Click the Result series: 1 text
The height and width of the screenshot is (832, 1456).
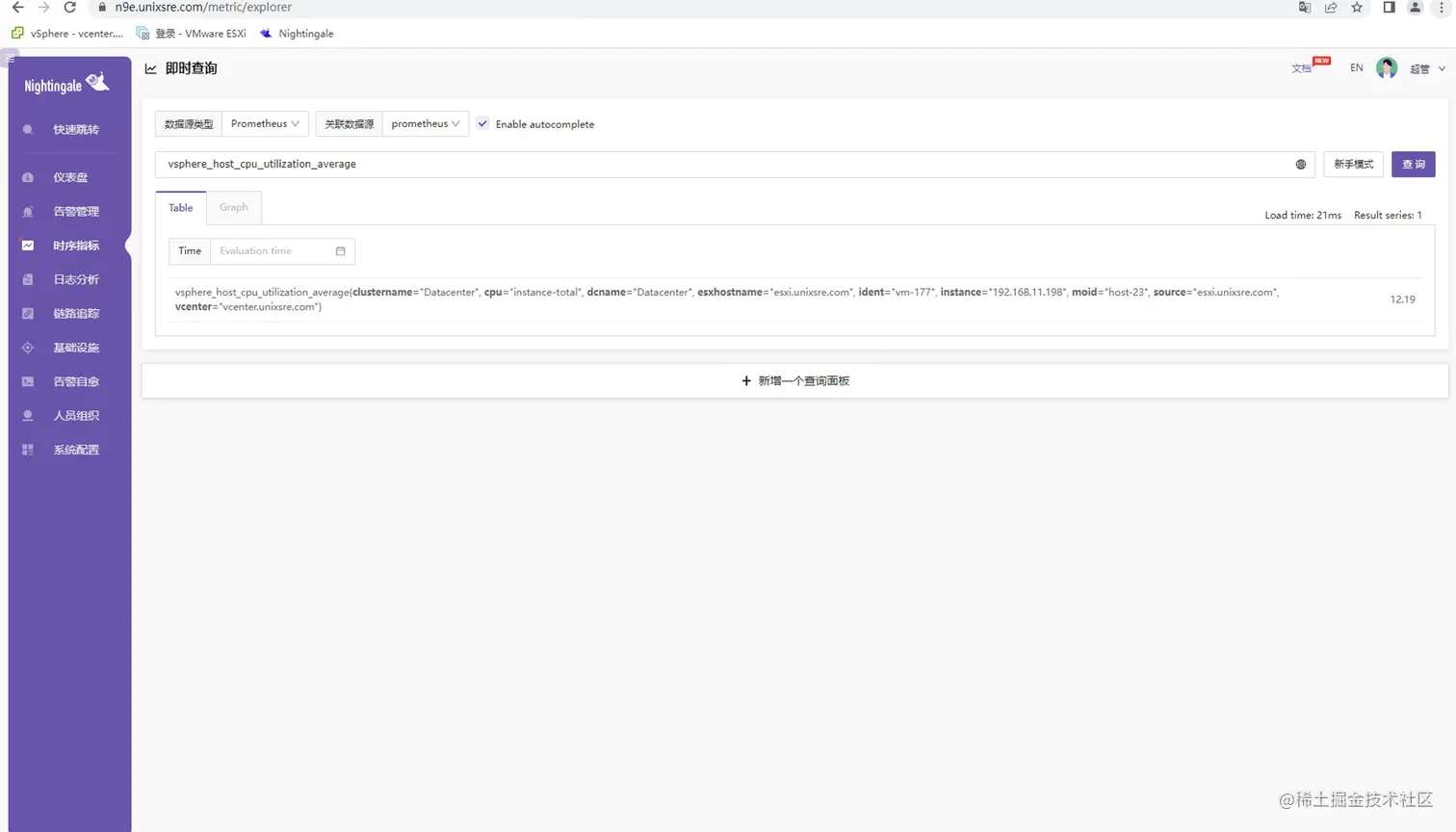[x=1388, y=215]
